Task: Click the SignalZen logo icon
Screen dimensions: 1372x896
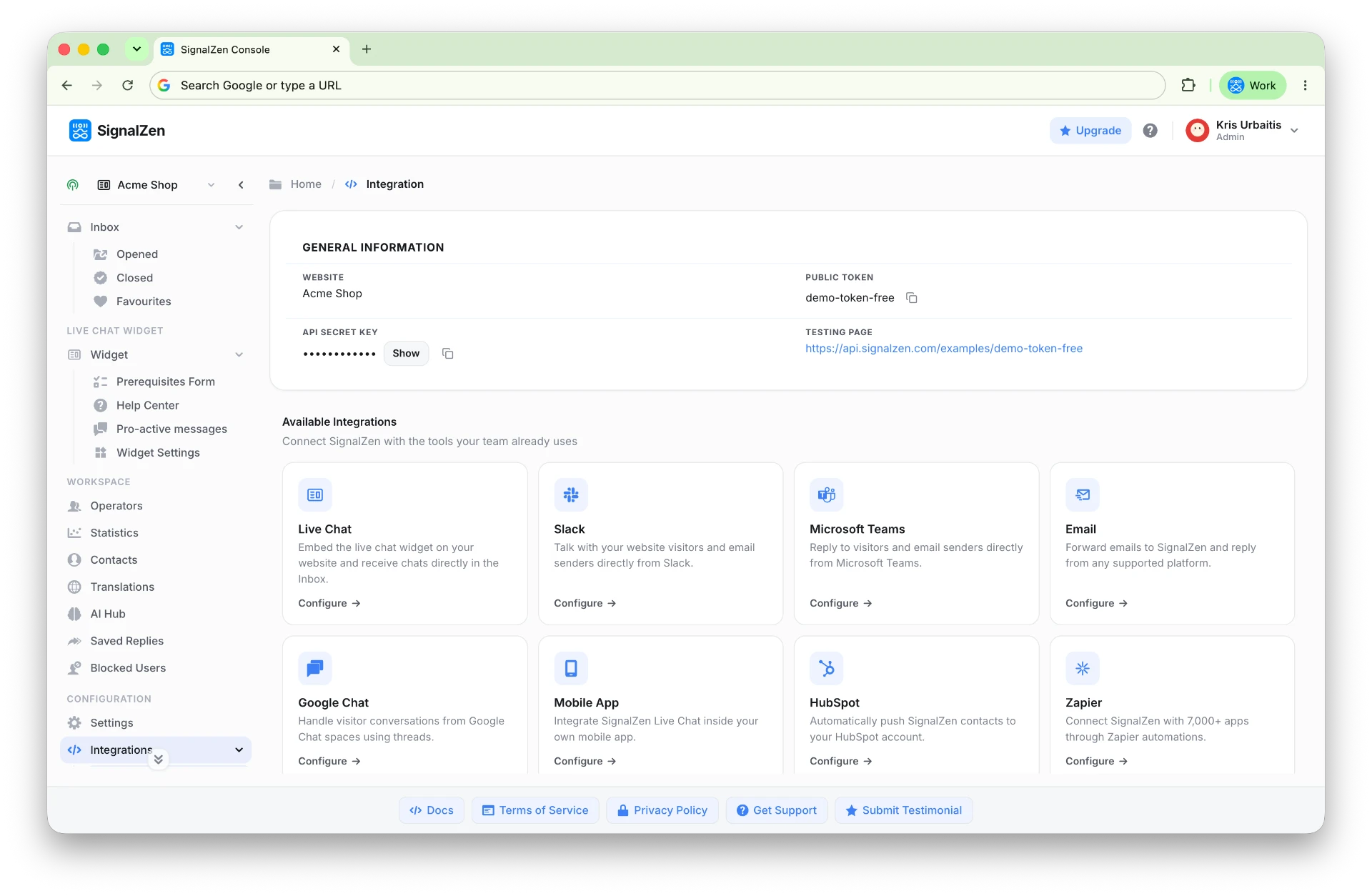Action: coord(80,130)
